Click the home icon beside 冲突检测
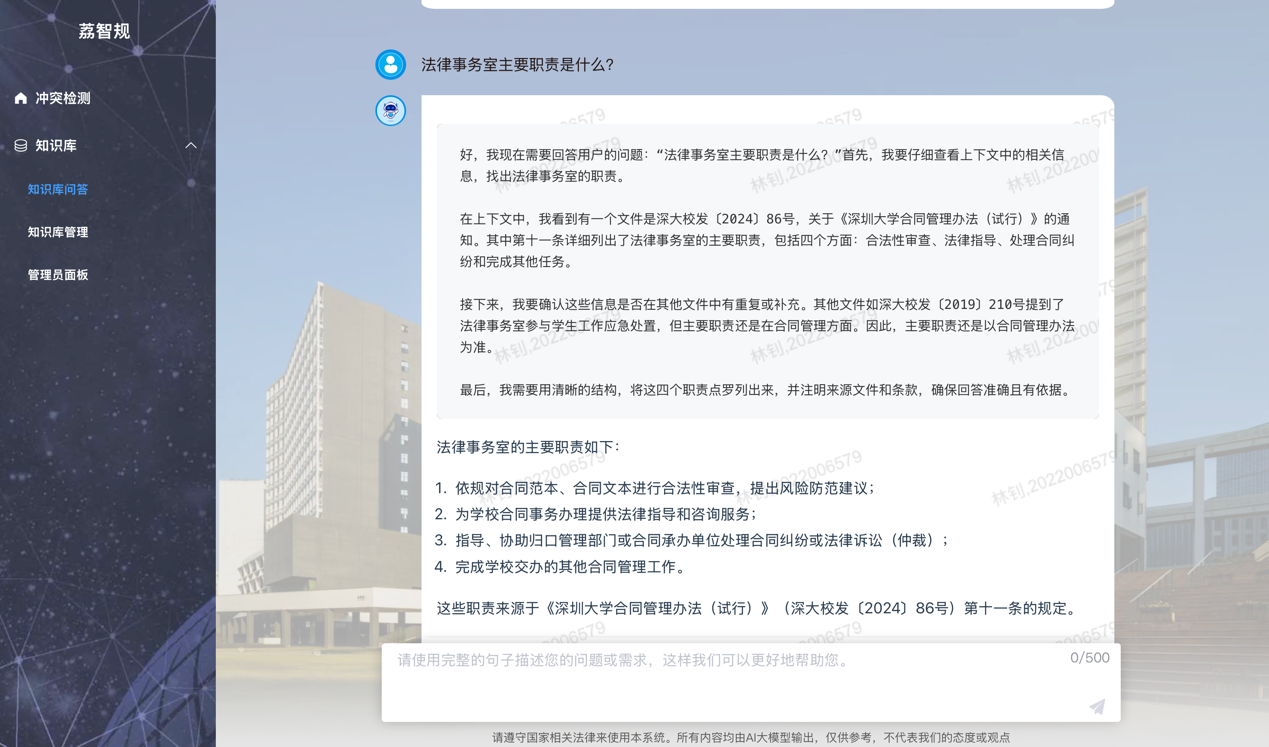This screenshot has width=1269, height=747. click(x=21, y=98)
